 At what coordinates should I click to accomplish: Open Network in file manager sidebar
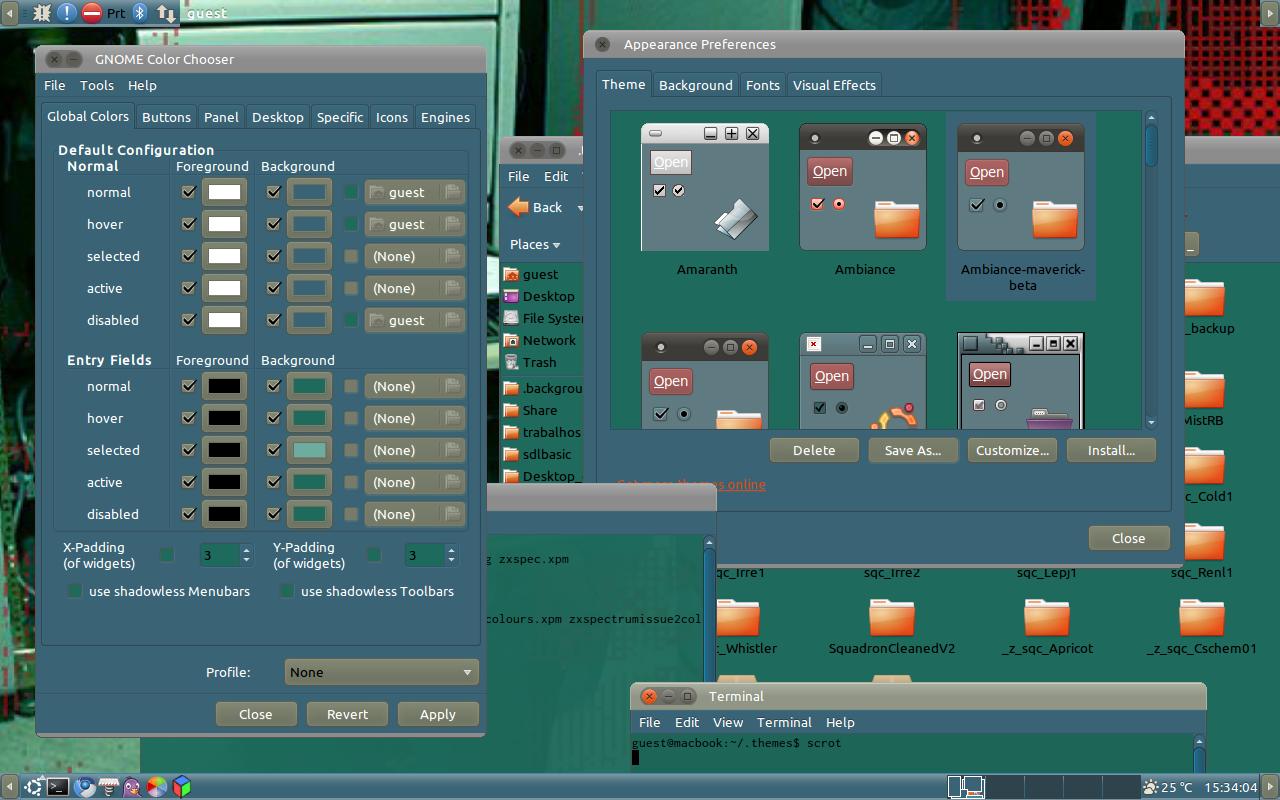click(x=540, y=340)
